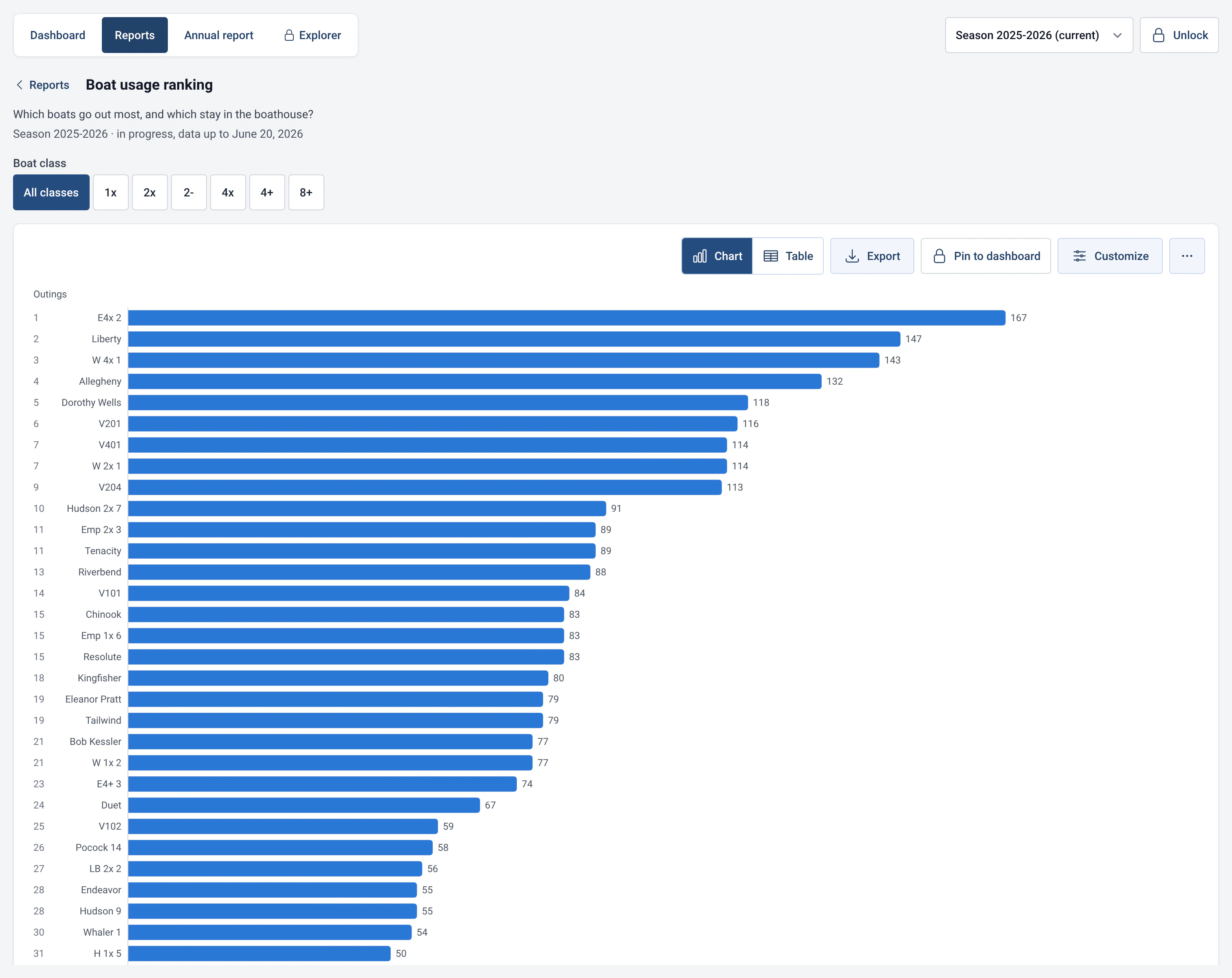The image size is (1232, 978).
Task: Click the 'Whaler 1' boat label
Action: tap(102, 932)
